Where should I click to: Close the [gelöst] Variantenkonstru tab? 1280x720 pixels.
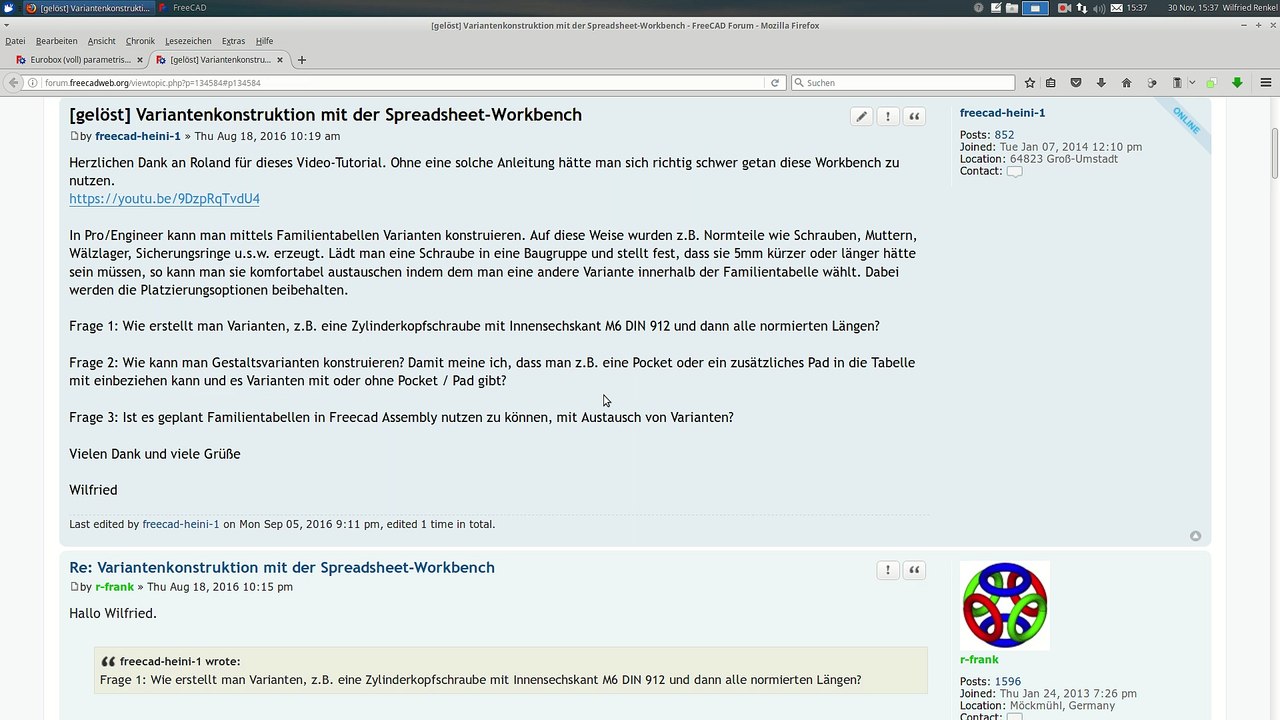click(280, 60)
